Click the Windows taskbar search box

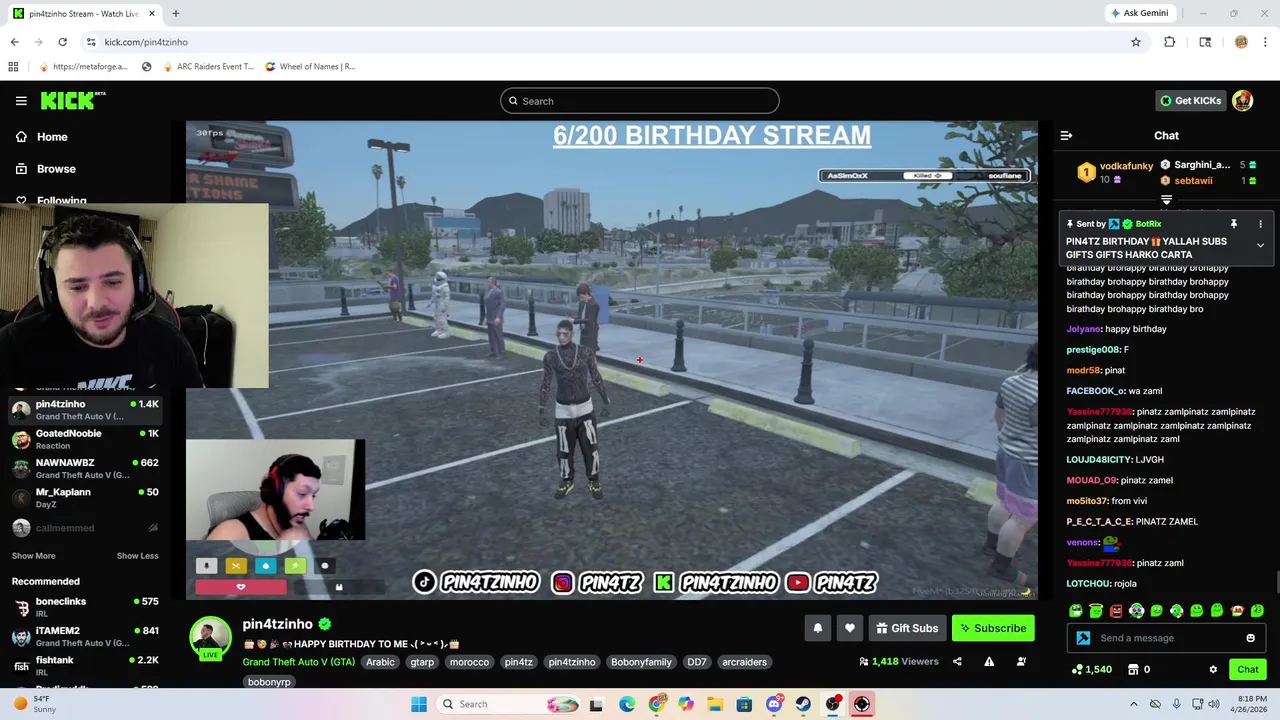coord(508,704)
